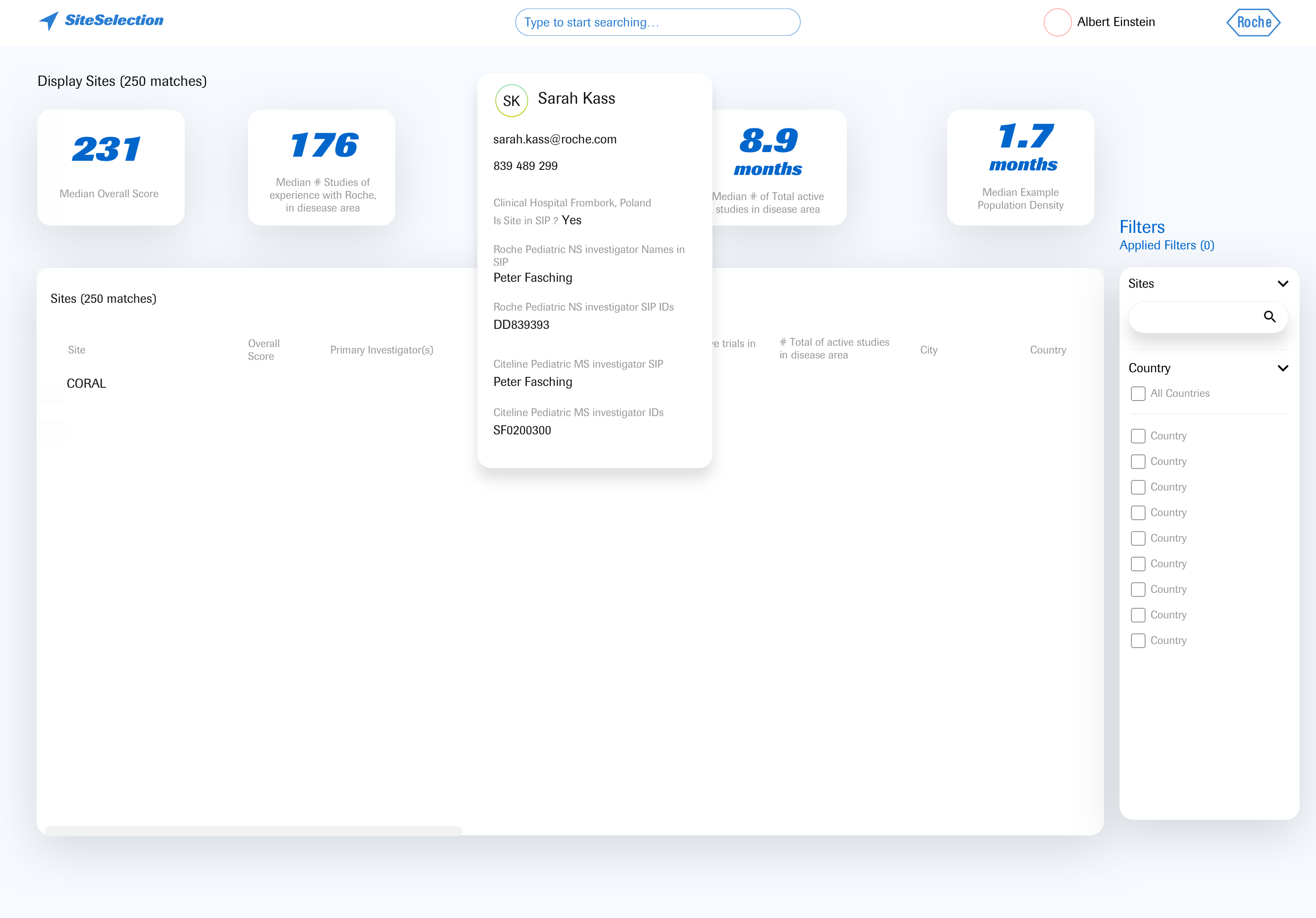The width and height of the screenshot is (1316, 918).
Task: Sort by the Overall Score column header
Action: 264,349
